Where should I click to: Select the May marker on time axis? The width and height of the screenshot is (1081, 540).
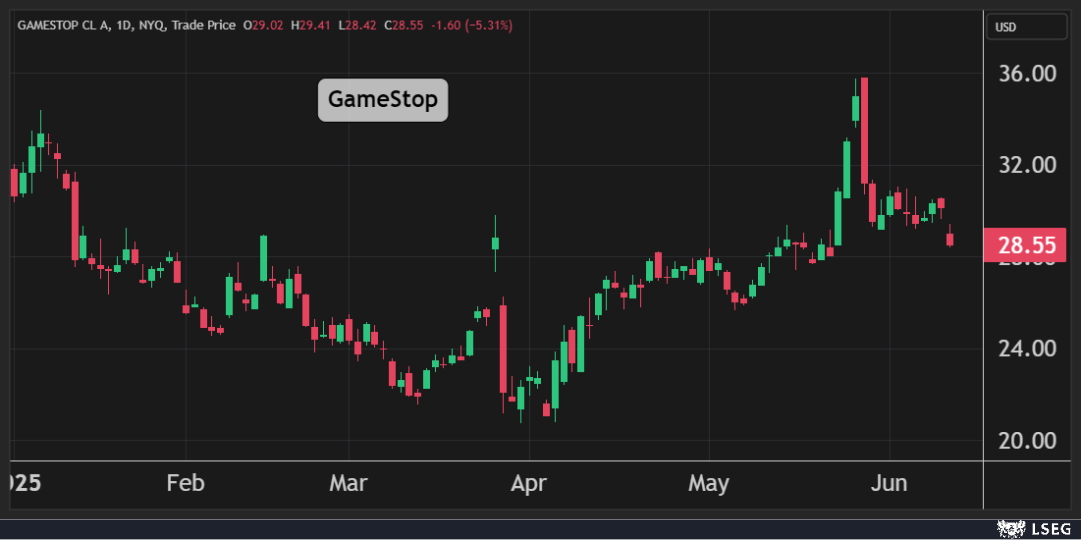click(708, 484)
